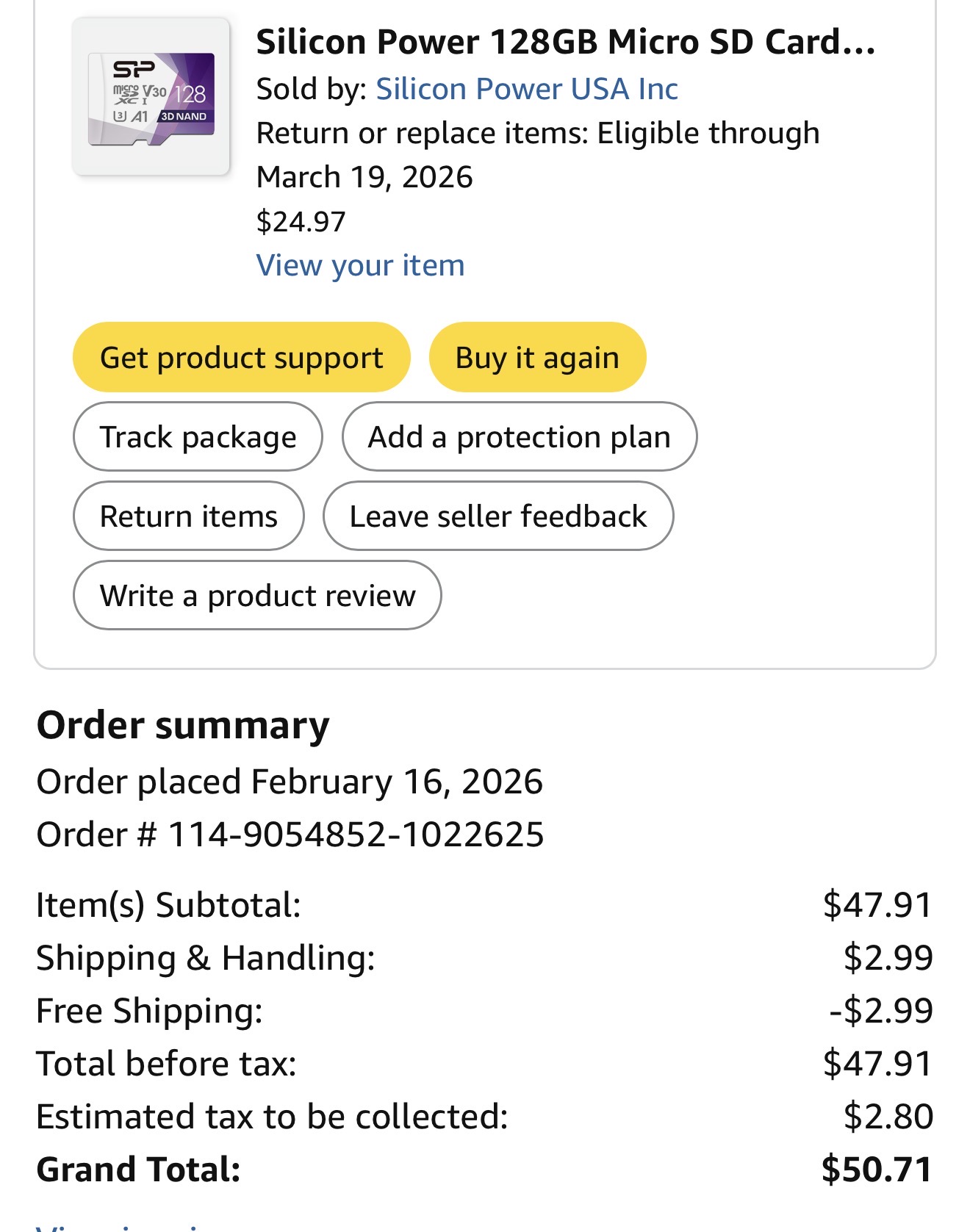Screen dimensions: 970x1232
Task: Click the Grand Total amount $50.71
Action: coord(876,1170)
